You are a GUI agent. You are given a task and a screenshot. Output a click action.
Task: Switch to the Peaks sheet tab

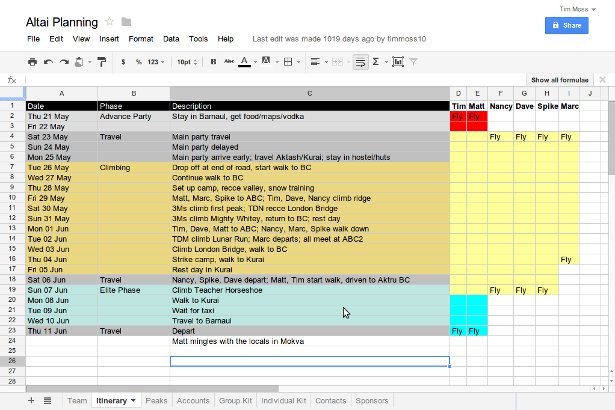[x=156, y=401]
